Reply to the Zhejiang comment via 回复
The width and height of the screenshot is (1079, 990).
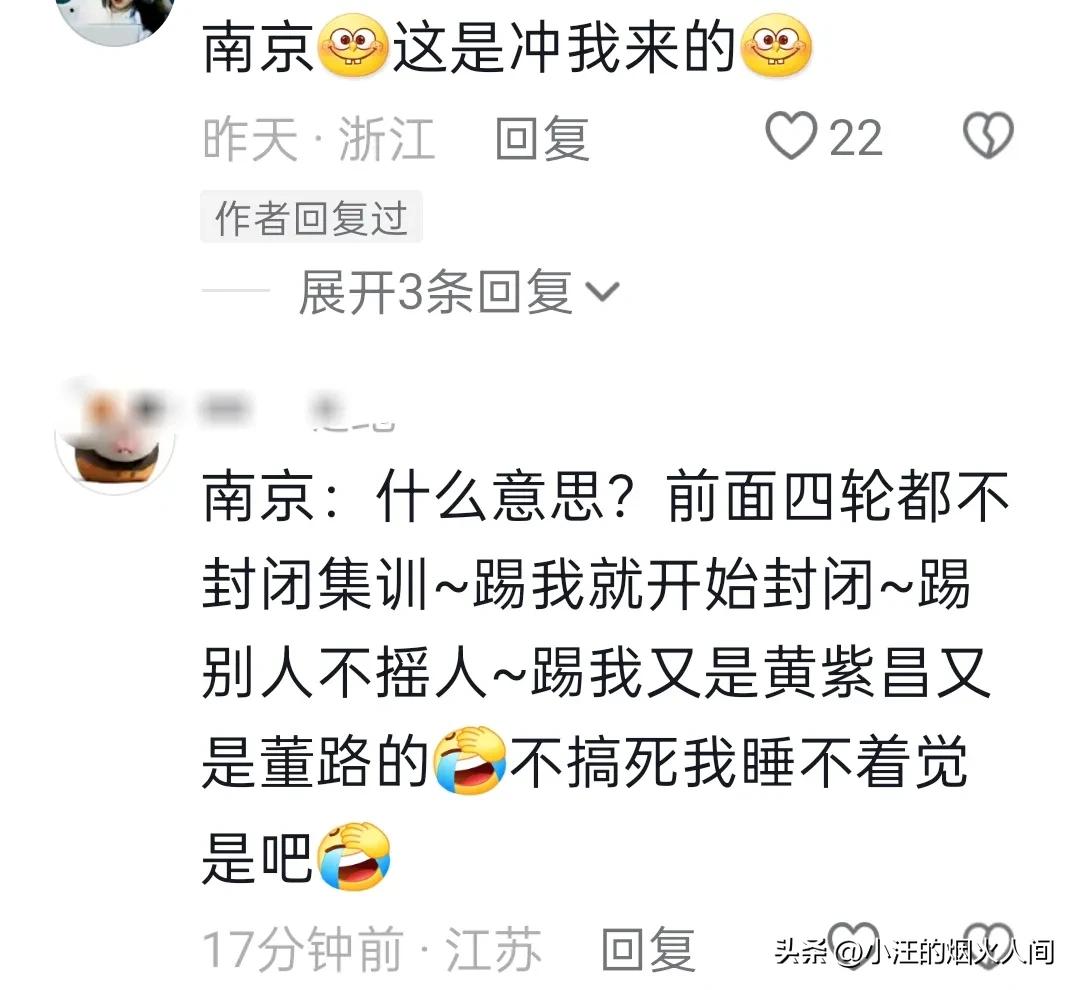coord(542,138)
